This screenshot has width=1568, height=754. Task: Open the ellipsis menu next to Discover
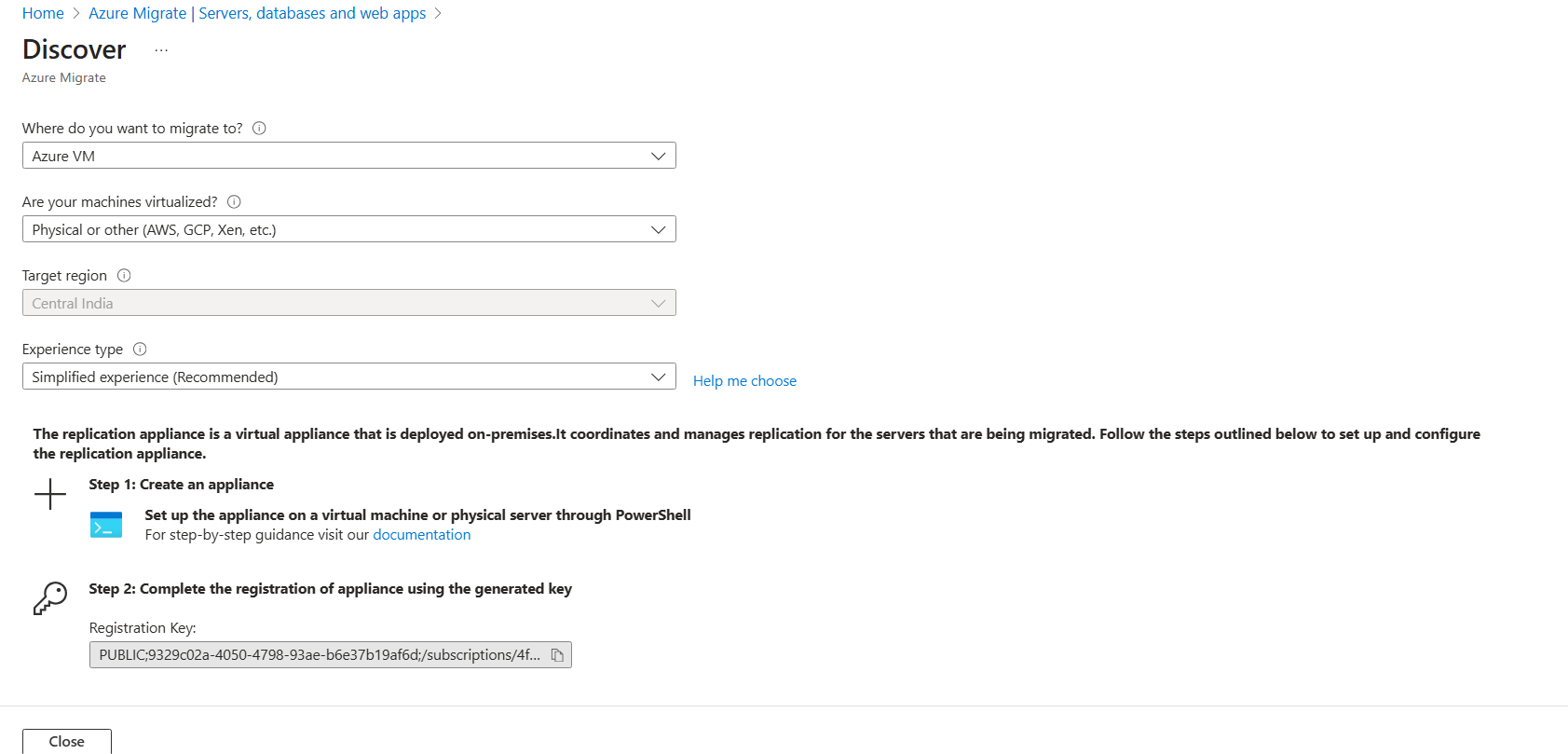161,50
